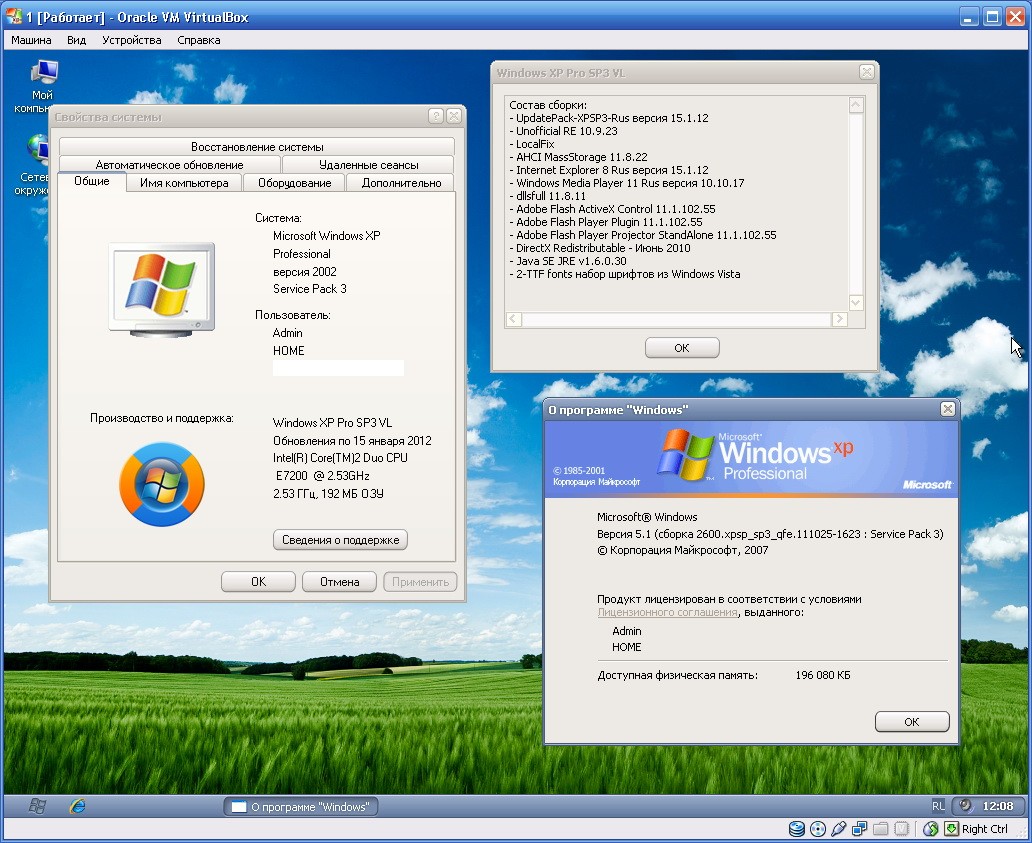Click the shared folders icon in status bar
The width and height of the screenshot is (1032, 843).
tap(881, 829)
